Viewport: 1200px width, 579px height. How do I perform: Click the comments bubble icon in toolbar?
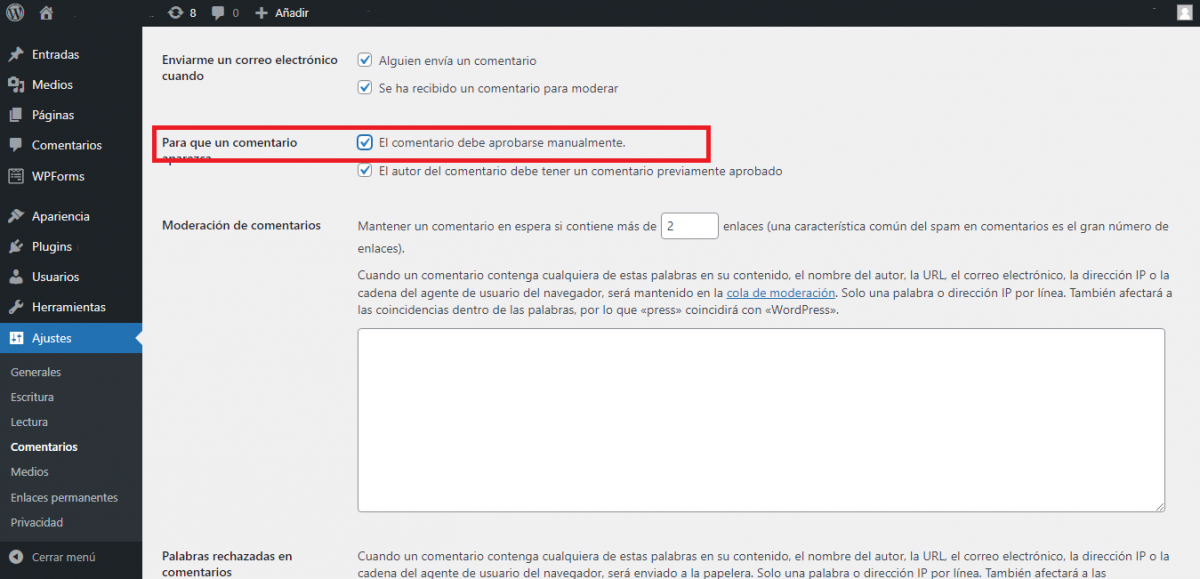(x=219, y=13)
